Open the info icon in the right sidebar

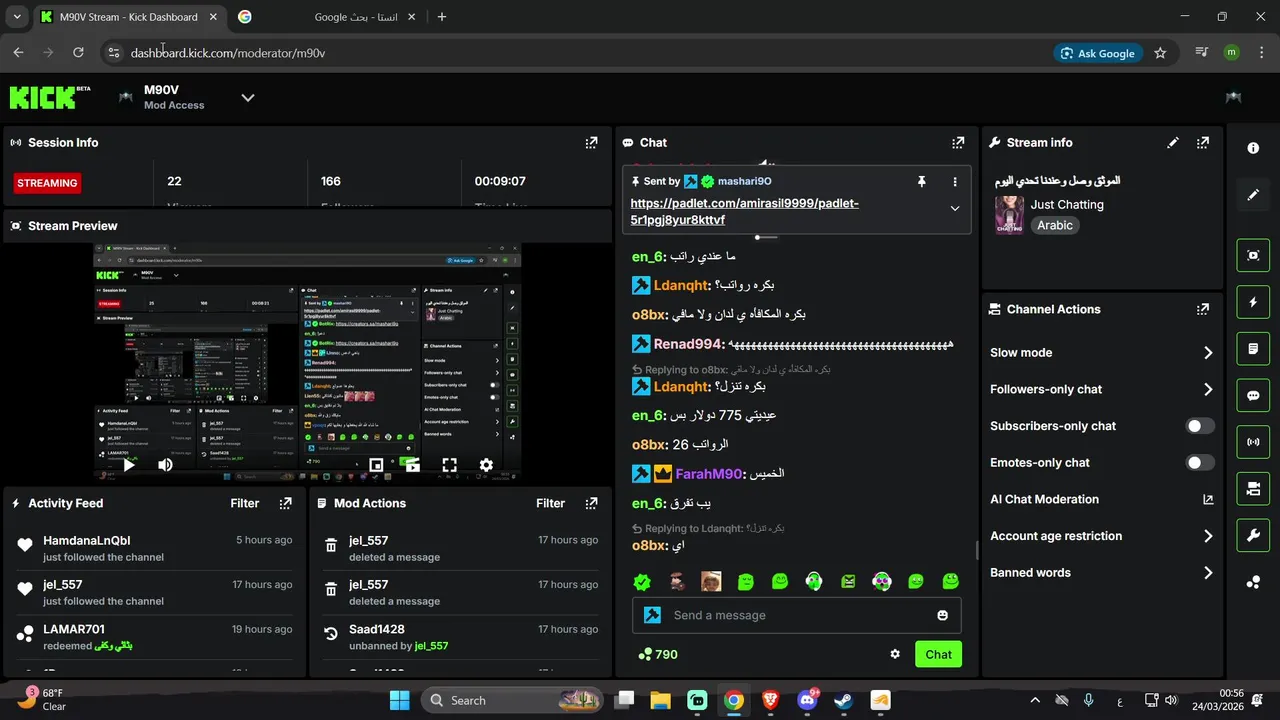coord(1253,148)
